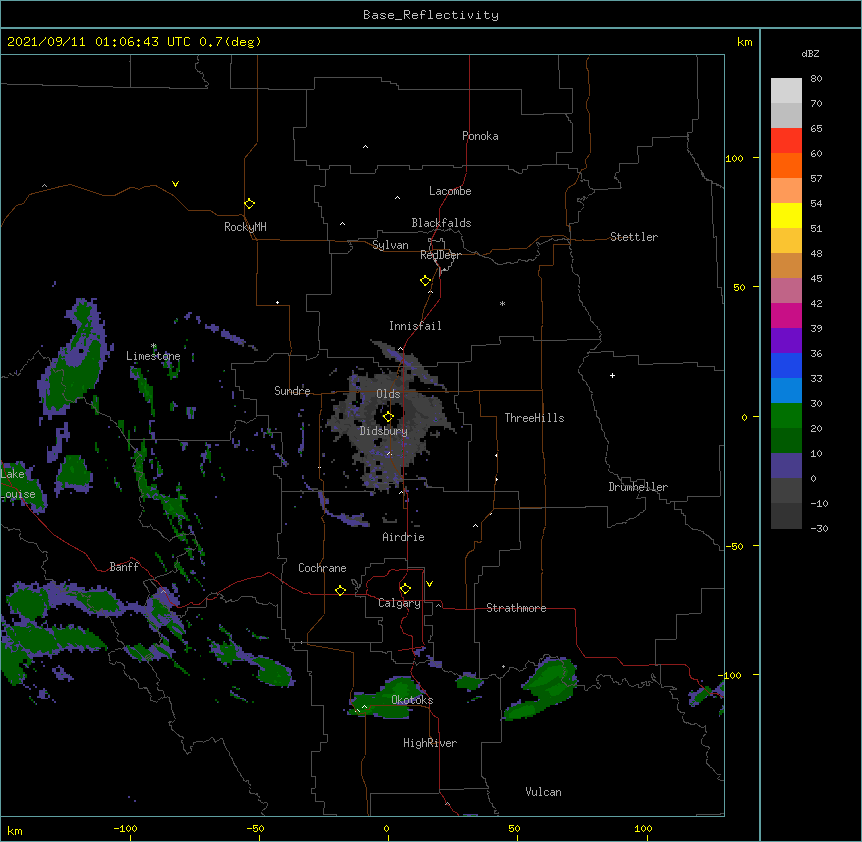Click the radar site diamond between Olds and Didsbury

point(388,416)
